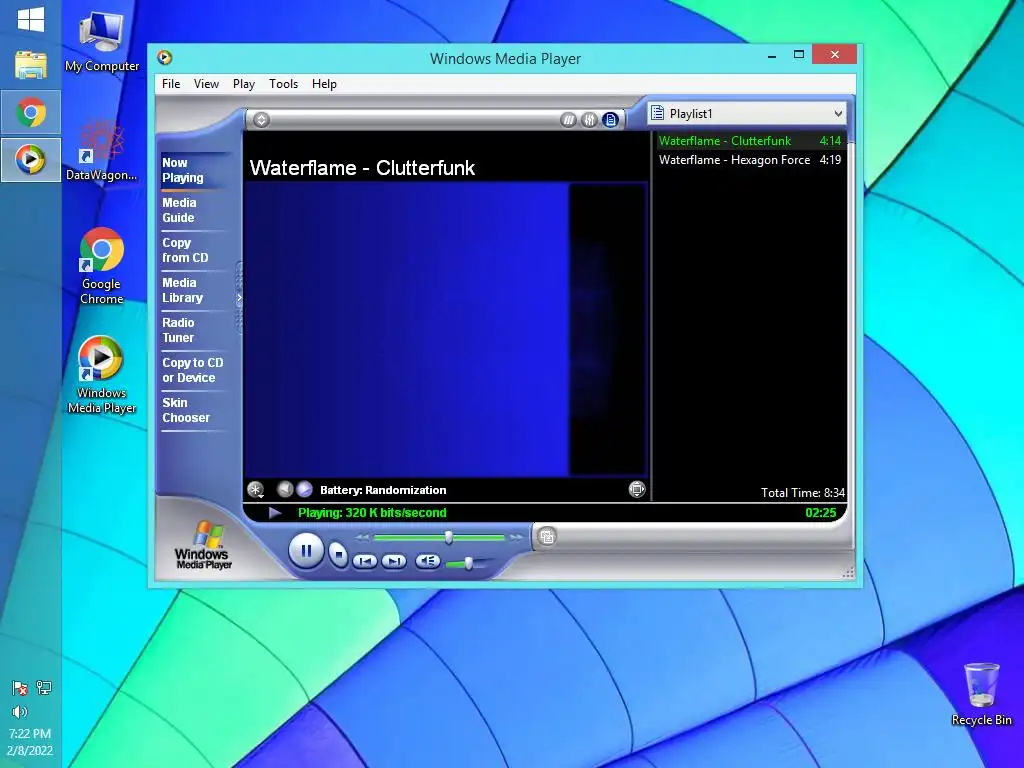The width and height of the screenshot is (1024, 768).
Task: Click the play status indicator triangle
Action: 275,513
